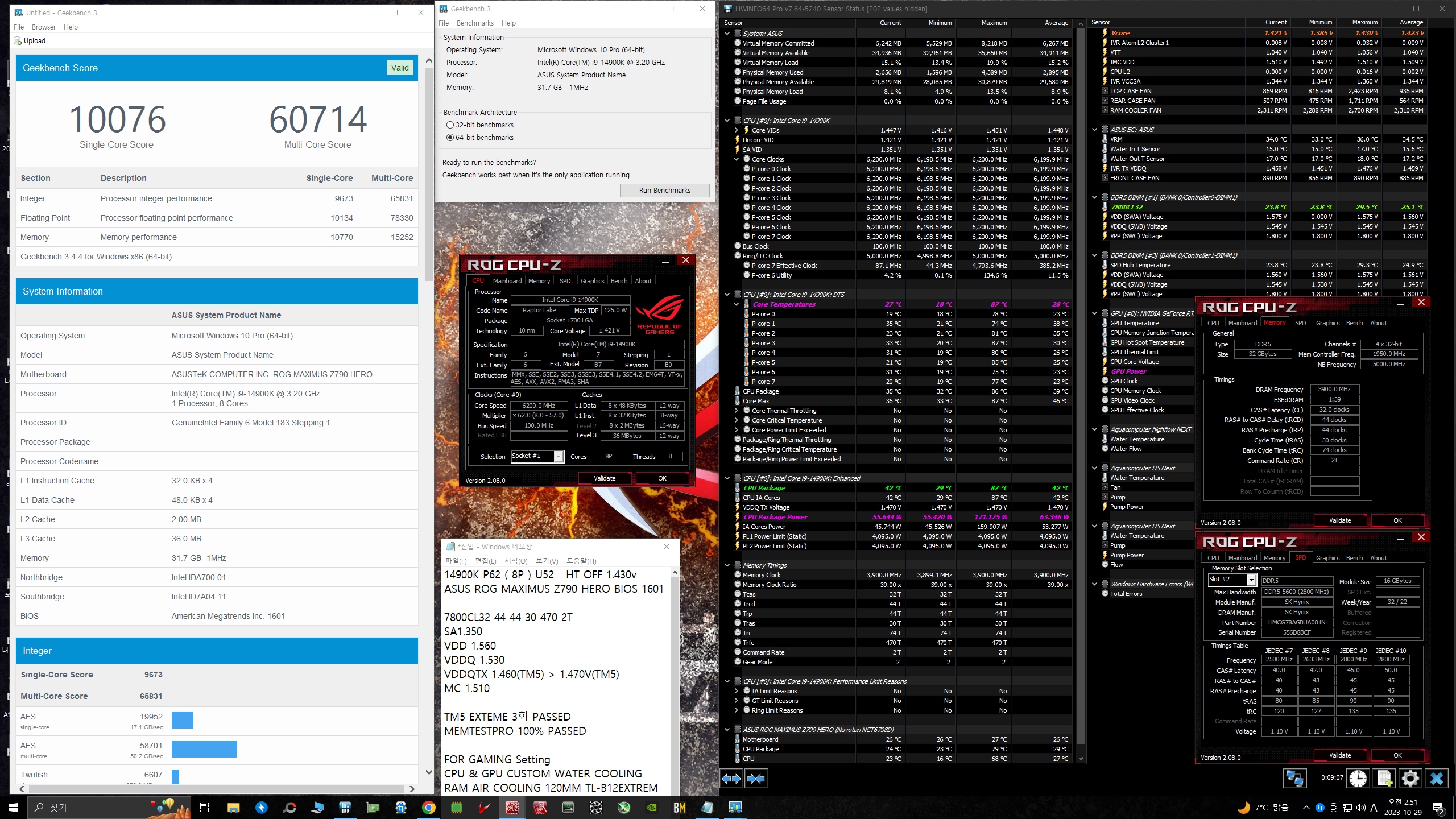1456x819 pixels.
Task: Click ROG CPU-Z taskbar icon
Action: [512, 808]
